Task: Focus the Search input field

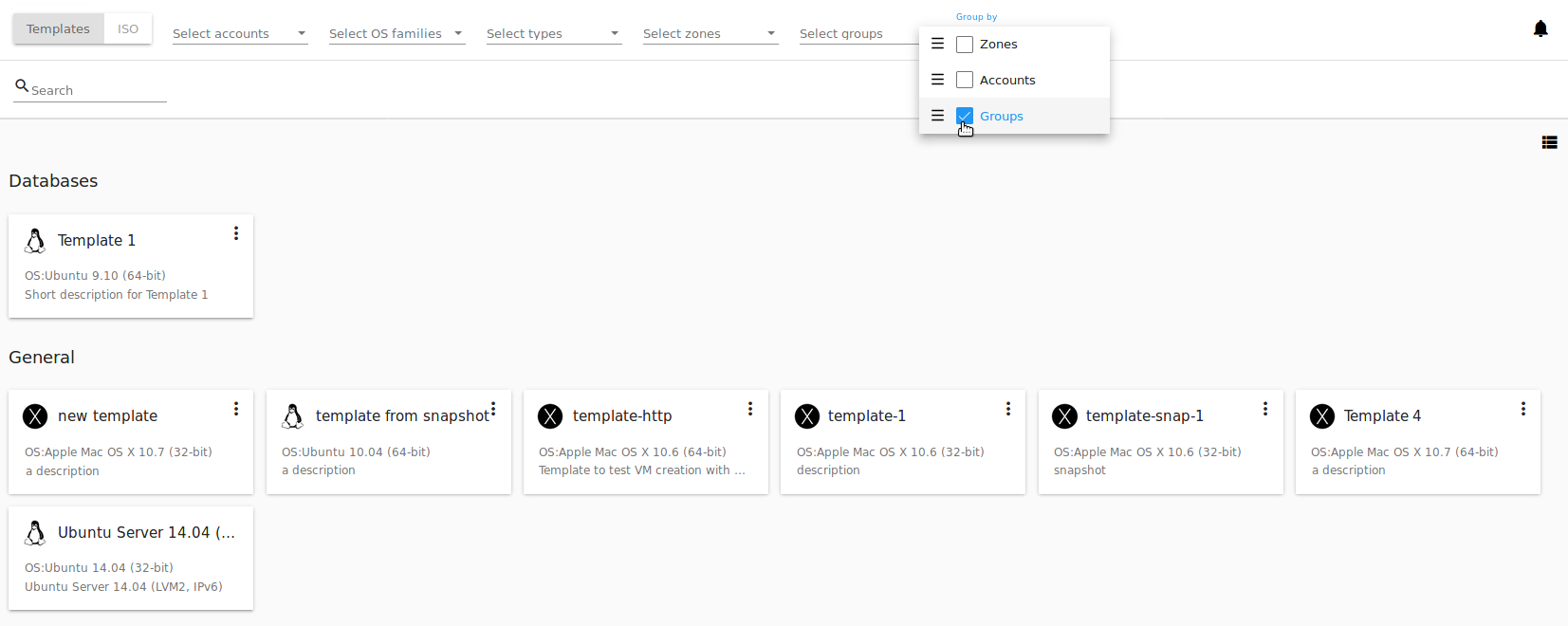Action: coord(99,90)
